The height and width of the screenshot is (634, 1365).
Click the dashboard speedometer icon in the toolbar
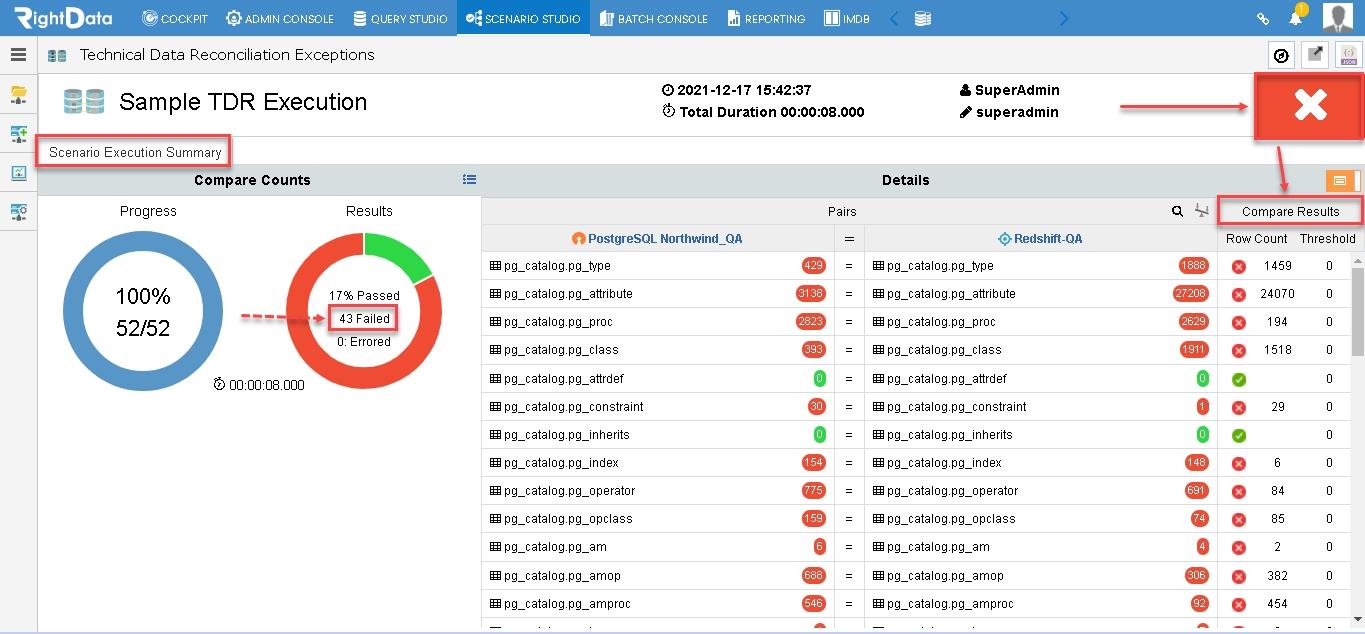pyautogui.click(x=1281, y=55)
